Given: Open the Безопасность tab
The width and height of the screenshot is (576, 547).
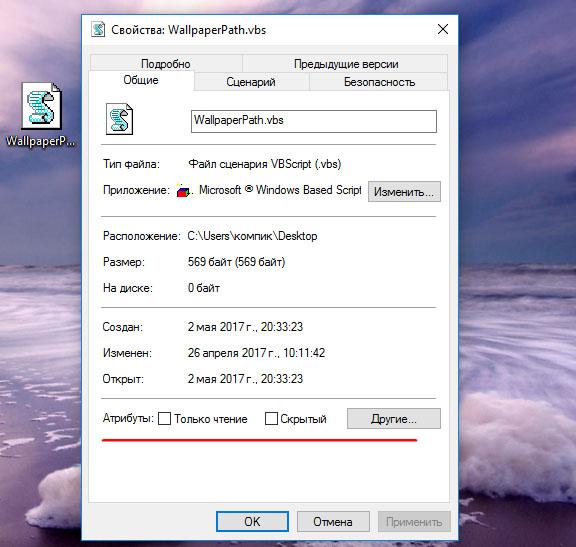Looking at the screenshot, I should [x=379, y=82].
